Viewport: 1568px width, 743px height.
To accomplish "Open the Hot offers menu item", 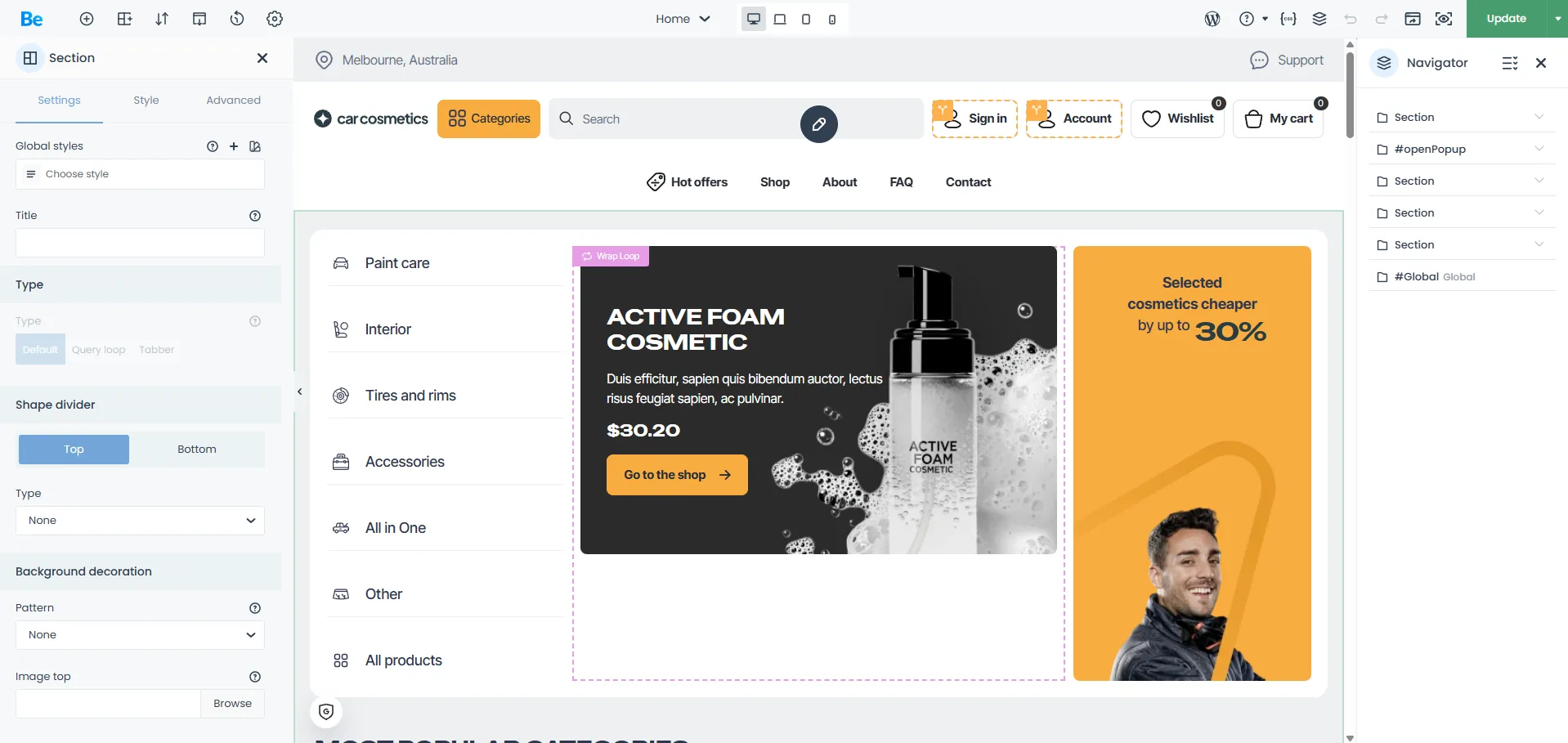I will point(688,181).
